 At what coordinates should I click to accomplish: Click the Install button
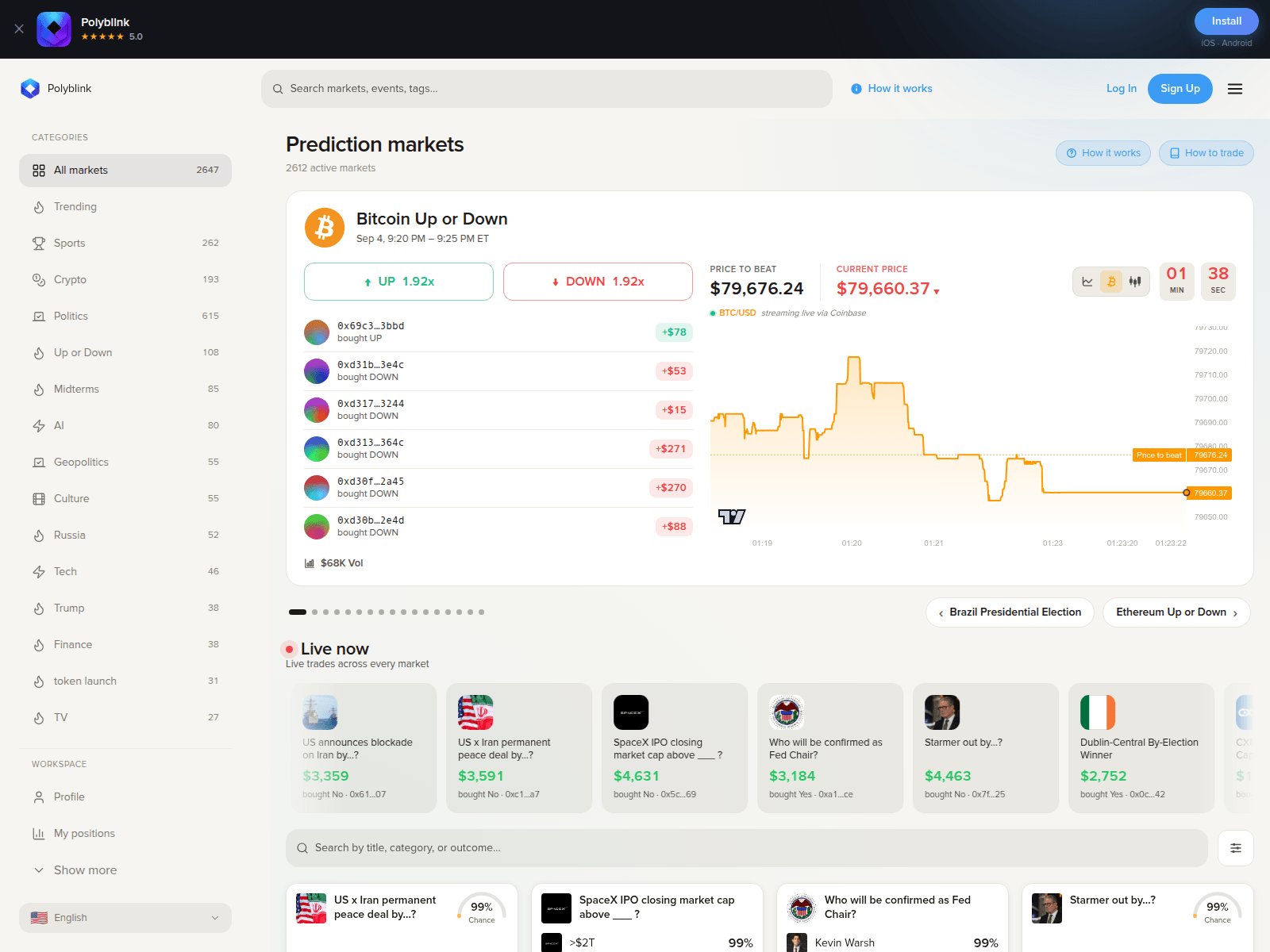tap(1226, 21)
